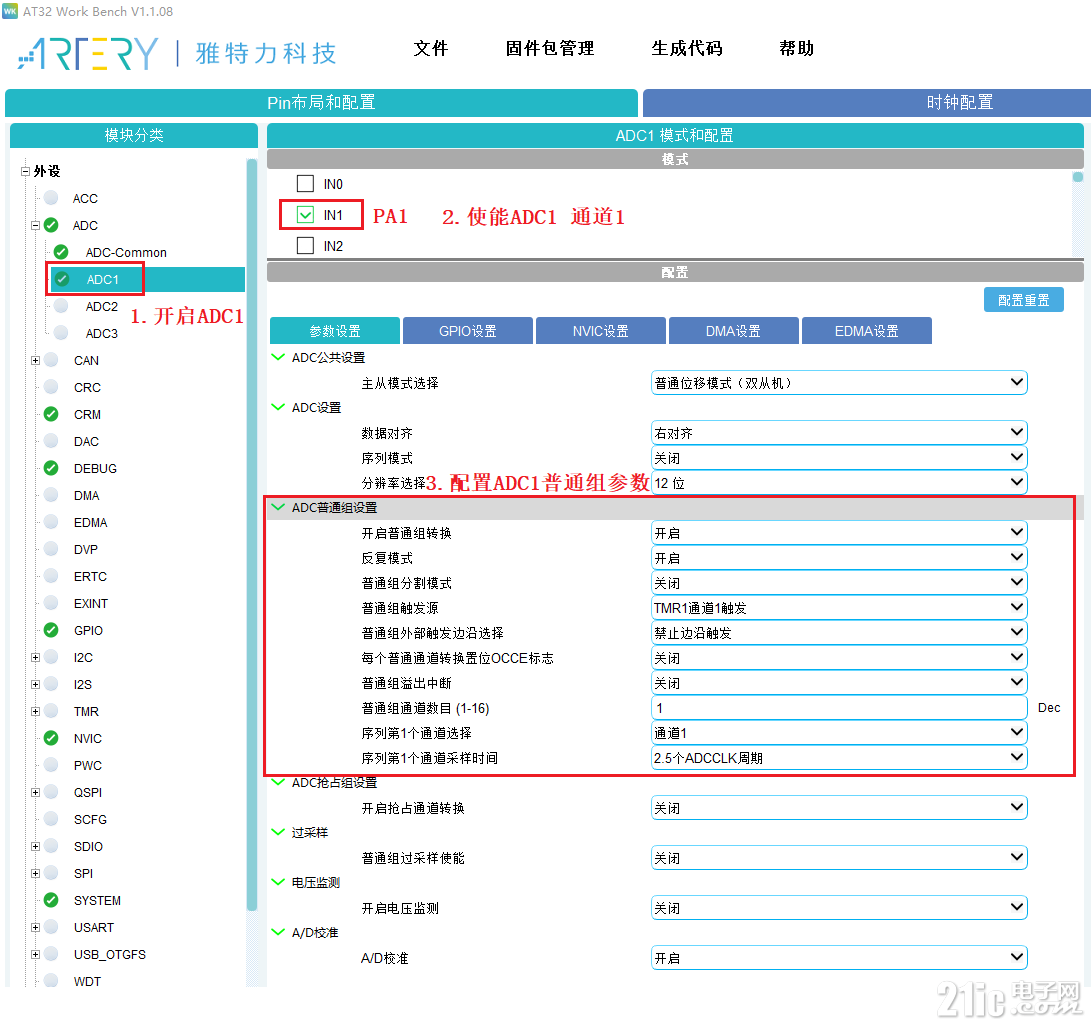Switch to the EDMA设置 tab
Image resolution: width=1091 pixels, height=1024 pixels.
866,331
